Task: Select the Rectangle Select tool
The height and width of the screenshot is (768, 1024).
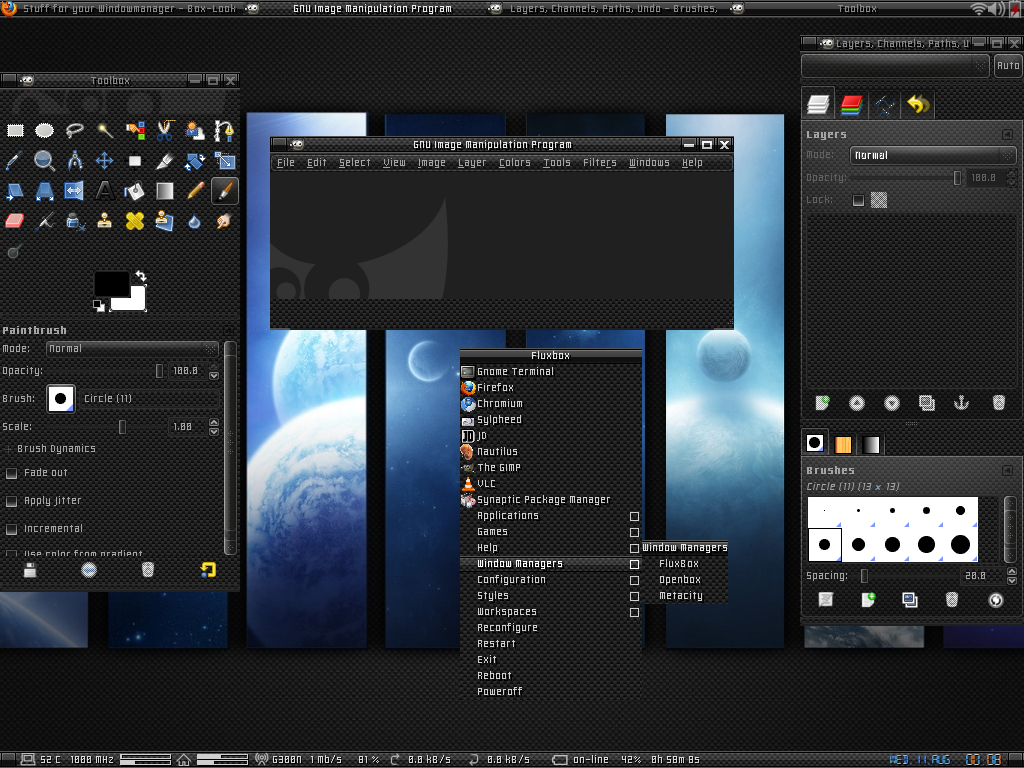Action: point(15,131)
